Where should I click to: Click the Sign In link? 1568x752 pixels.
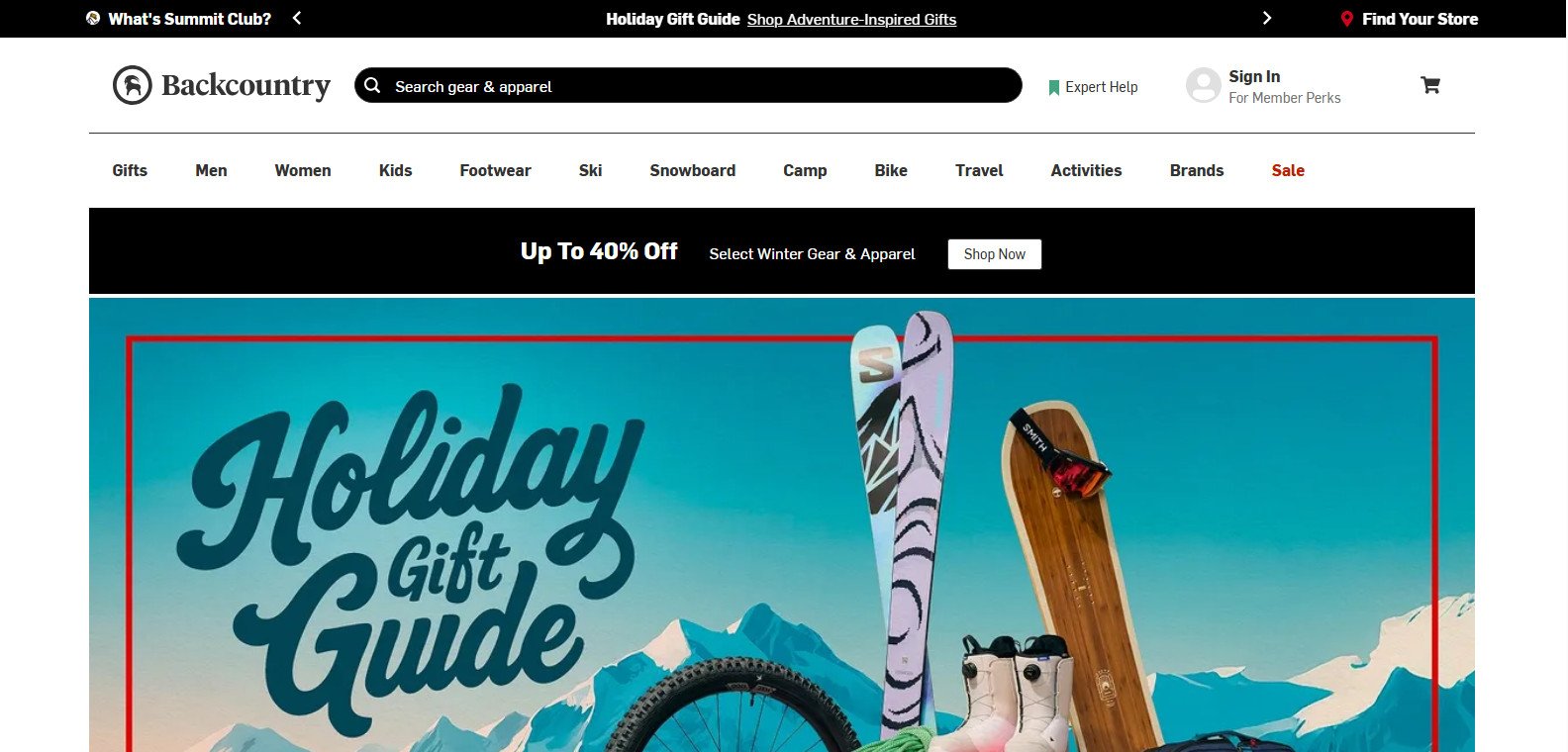coord(1254,76)
